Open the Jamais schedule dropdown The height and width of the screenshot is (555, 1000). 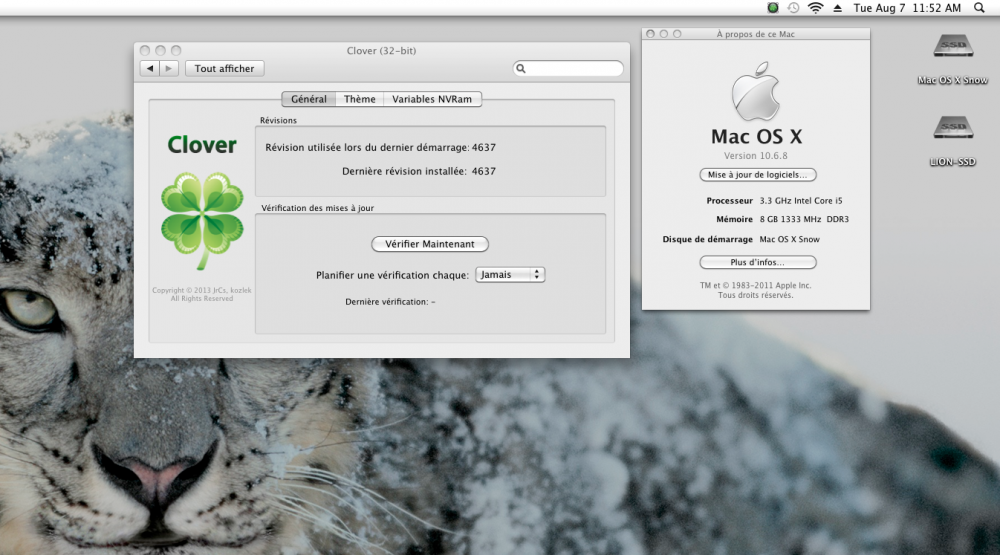point(510,274)
